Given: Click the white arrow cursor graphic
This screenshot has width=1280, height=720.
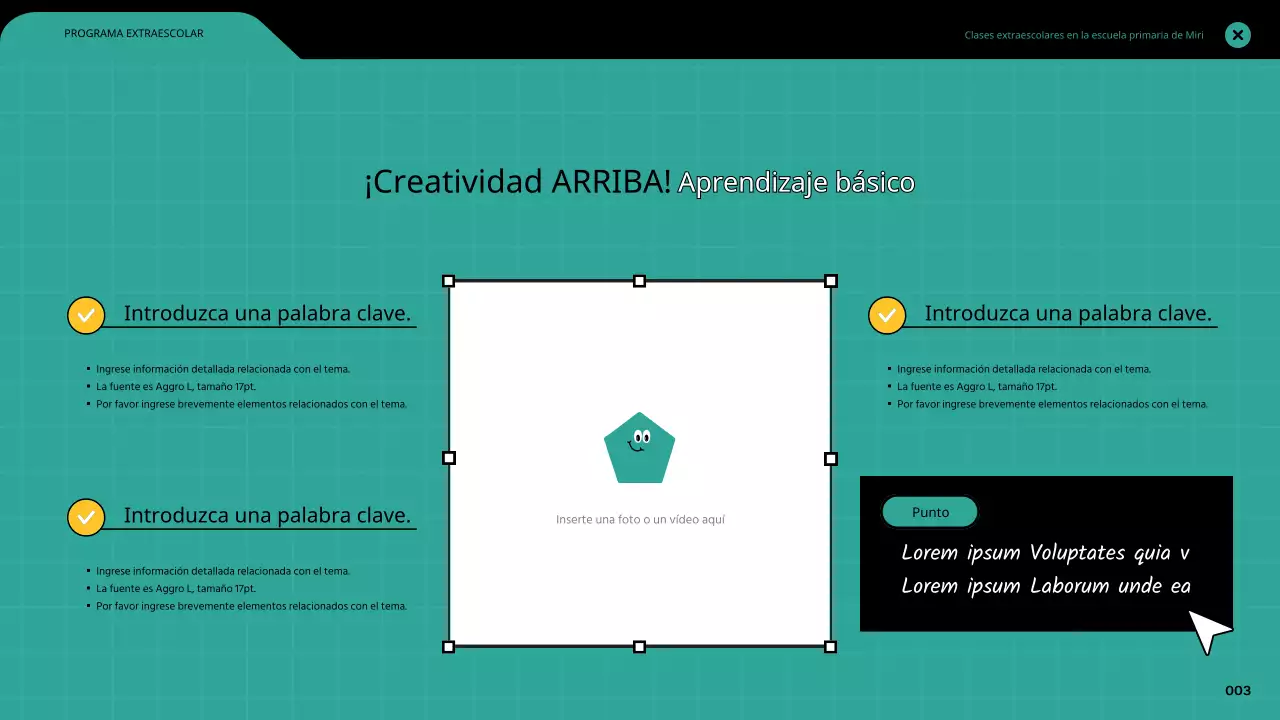Looking at the screenshot, I should (x=1209, y=630).
